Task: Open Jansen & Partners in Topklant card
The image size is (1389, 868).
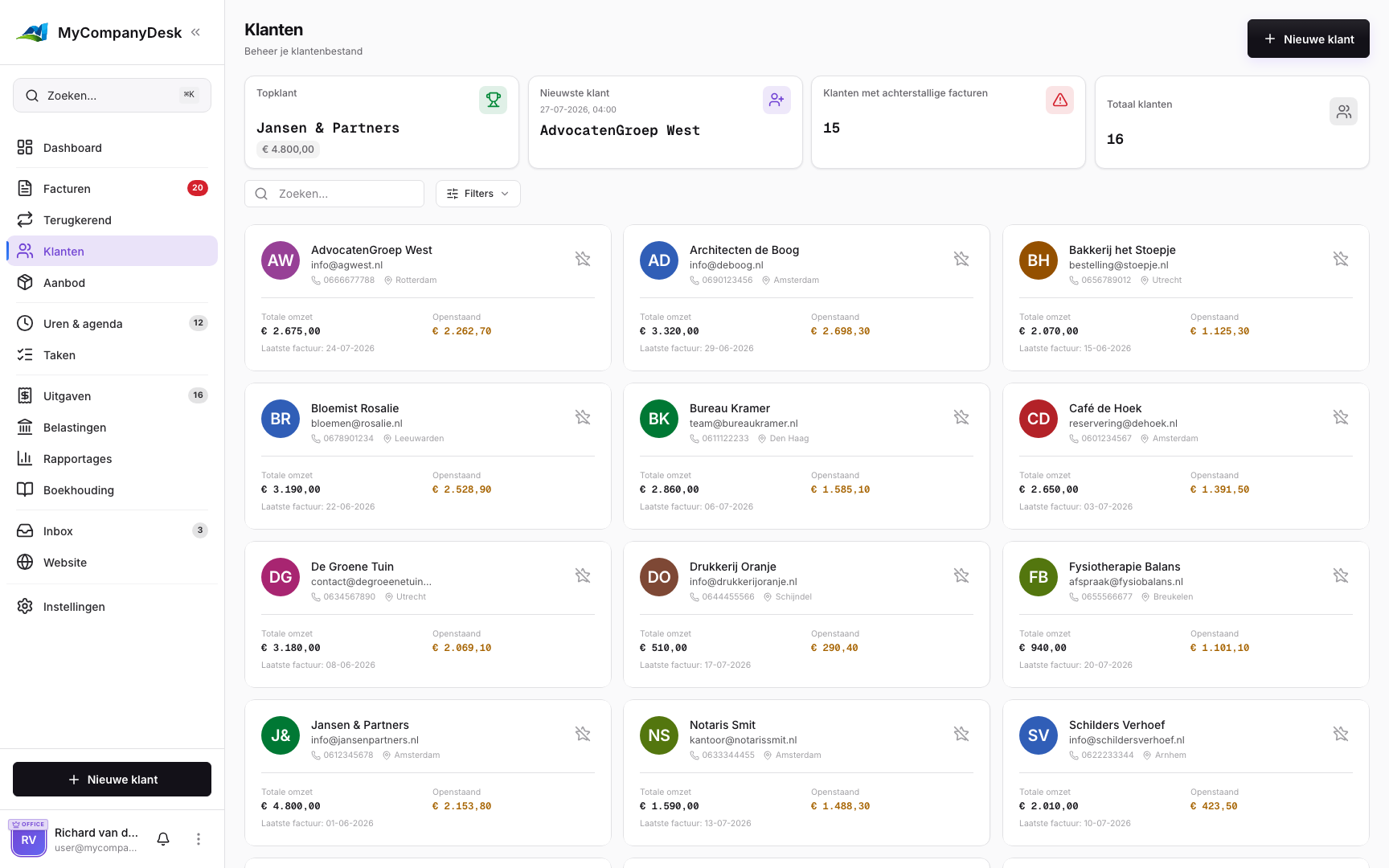Action: [328, 128]
